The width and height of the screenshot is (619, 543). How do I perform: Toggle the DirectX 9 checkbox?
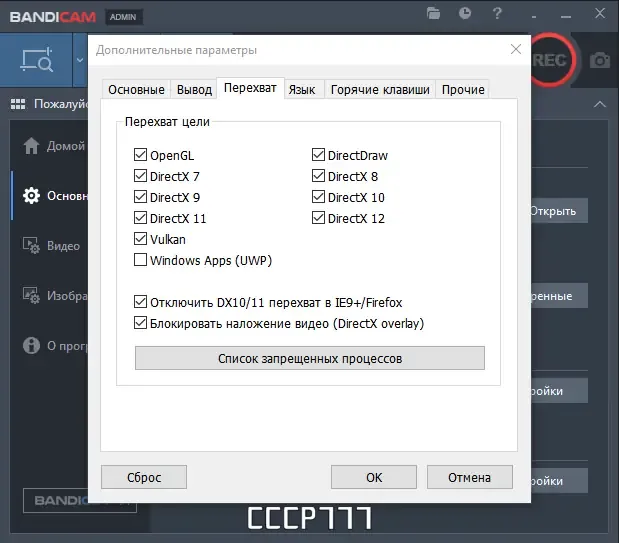click(140, 197)
